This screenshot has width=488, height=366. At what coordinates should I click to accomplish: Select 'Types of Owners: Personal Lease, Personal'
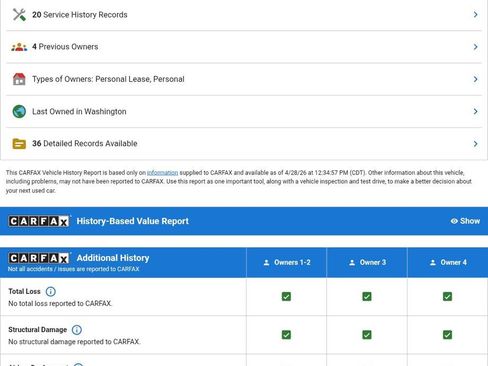click(108, 79)
